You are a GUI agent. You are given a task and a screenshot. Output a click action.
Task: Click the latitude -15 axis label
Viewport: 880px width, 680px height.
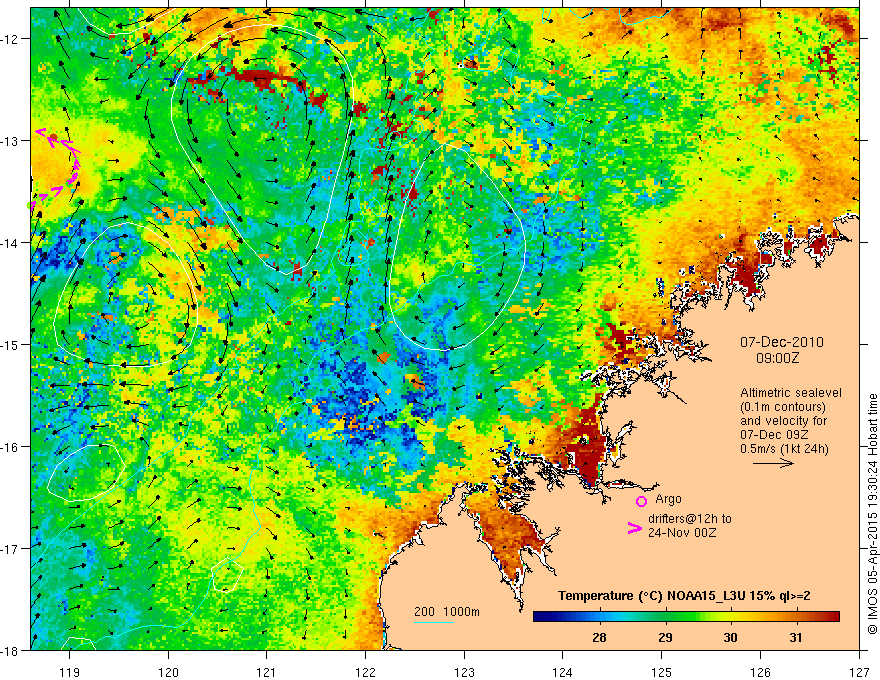pyautogui.click(x=11, y=345)
